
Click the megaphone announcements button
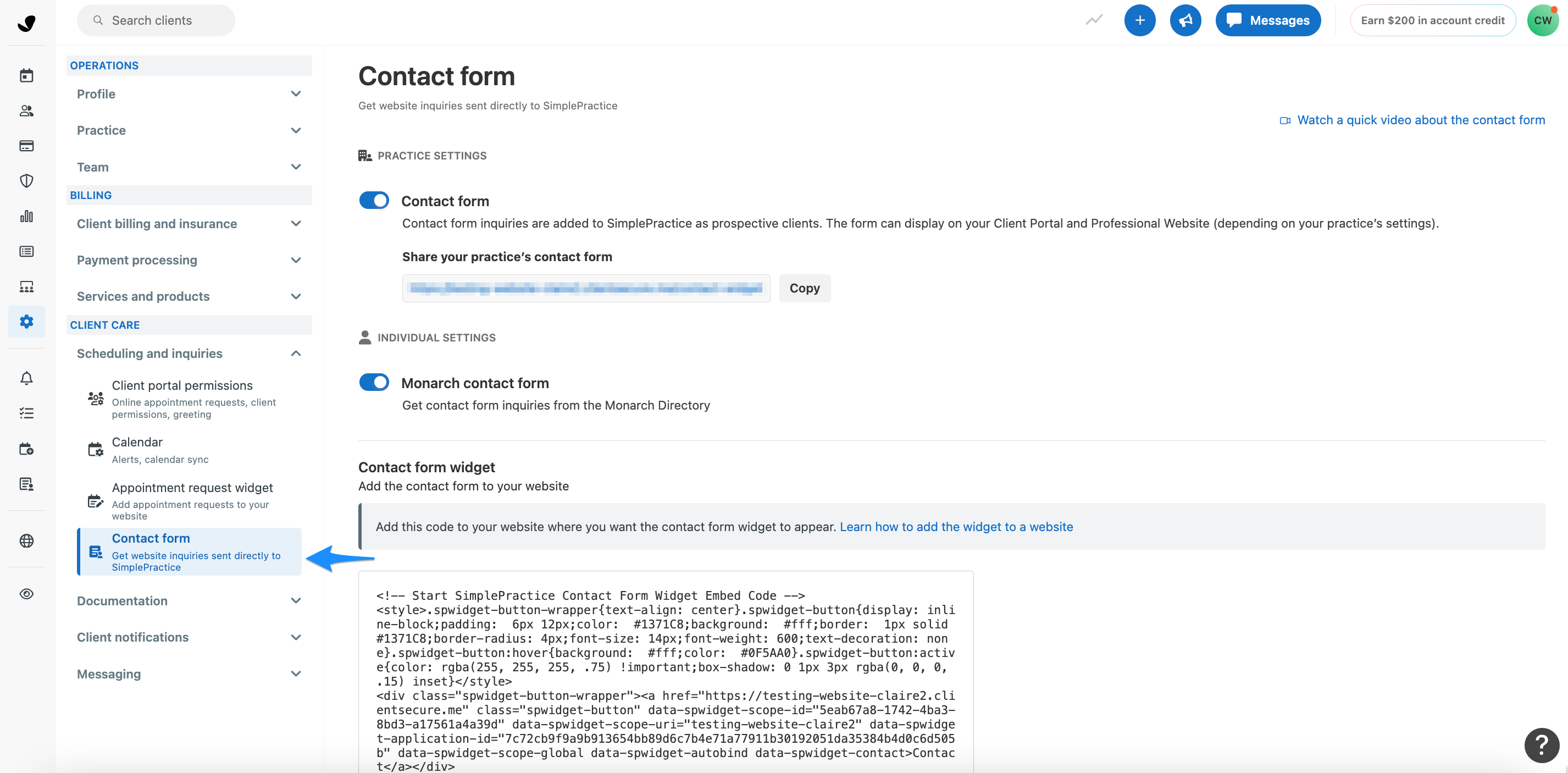pos(1184,21)
